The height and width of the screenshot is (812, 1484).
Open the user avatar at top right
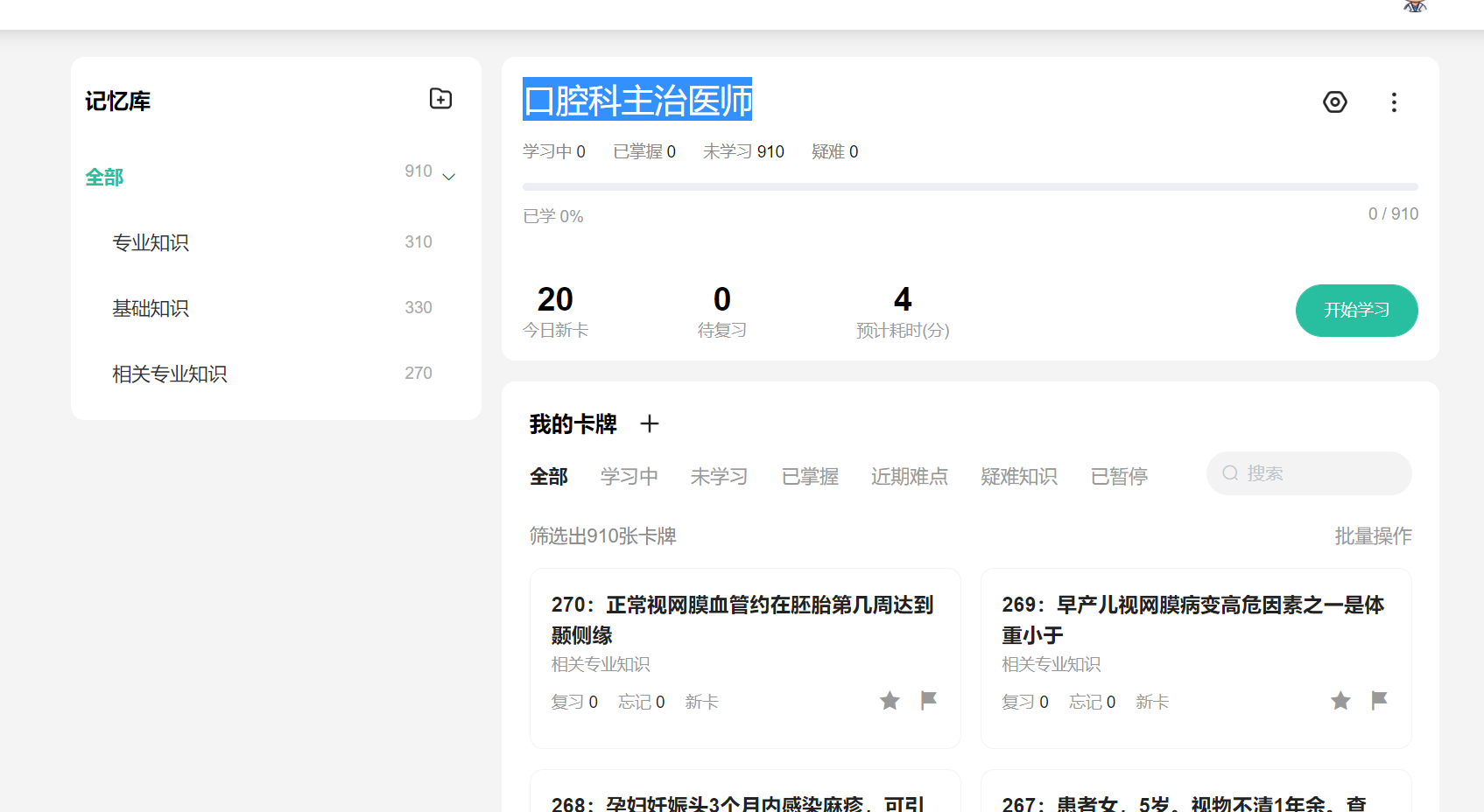pos(1415,6)
